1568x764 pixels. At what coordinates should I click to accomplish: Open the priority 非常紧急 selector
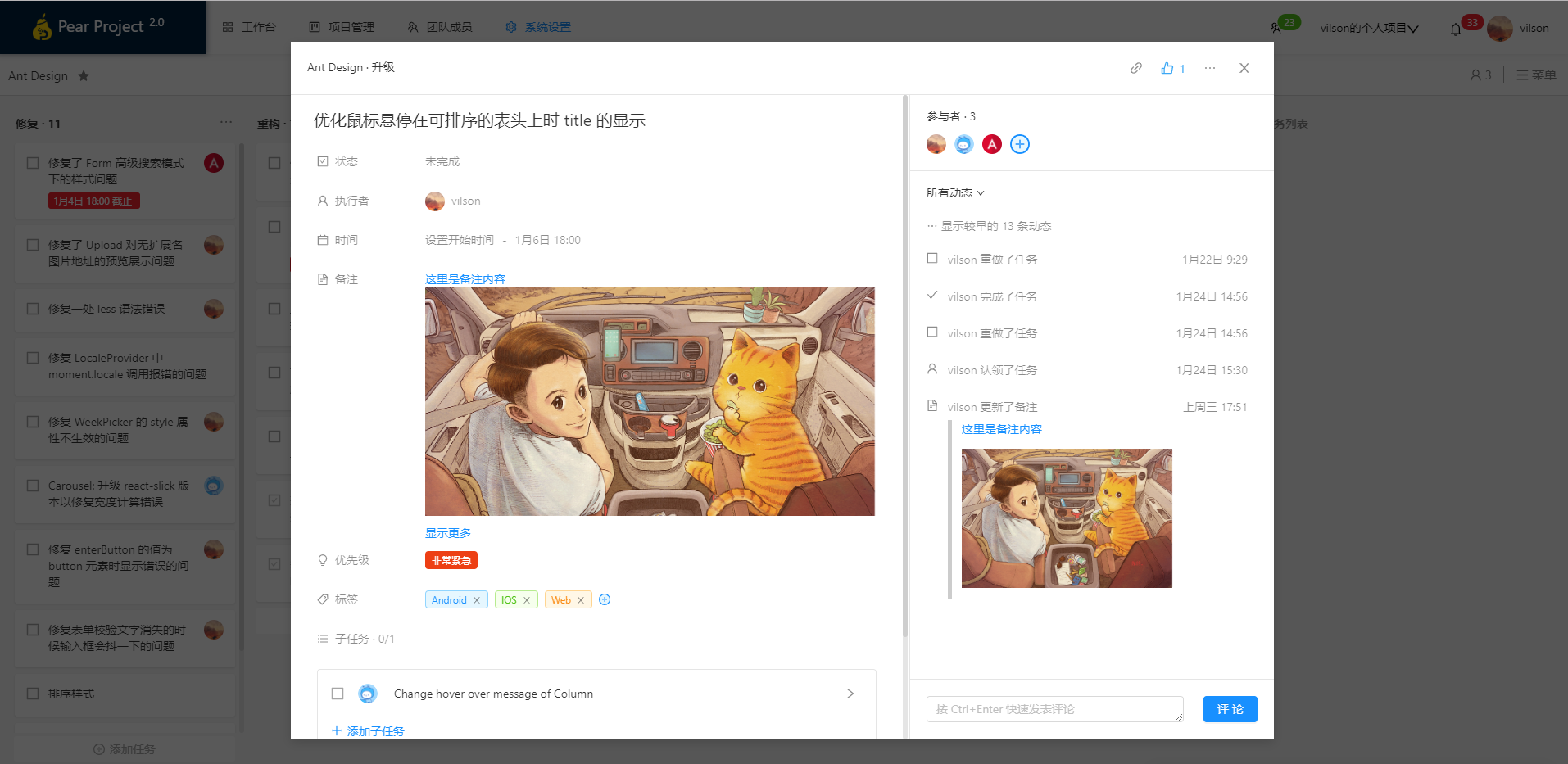(x=451, y=560)
